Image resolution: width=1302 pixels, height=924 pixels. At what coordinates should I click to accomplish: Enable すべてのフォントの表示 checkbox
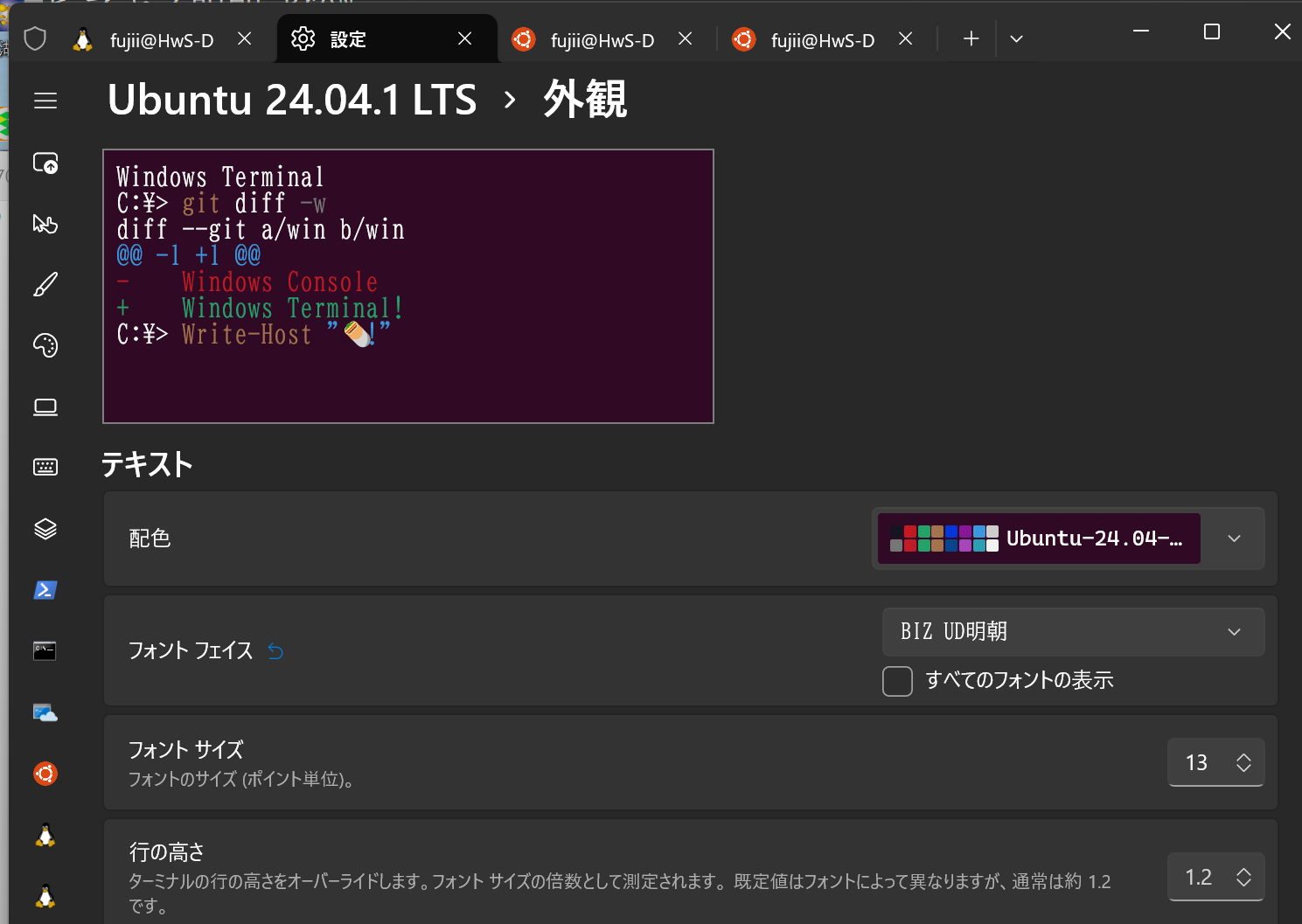(897, 681)
